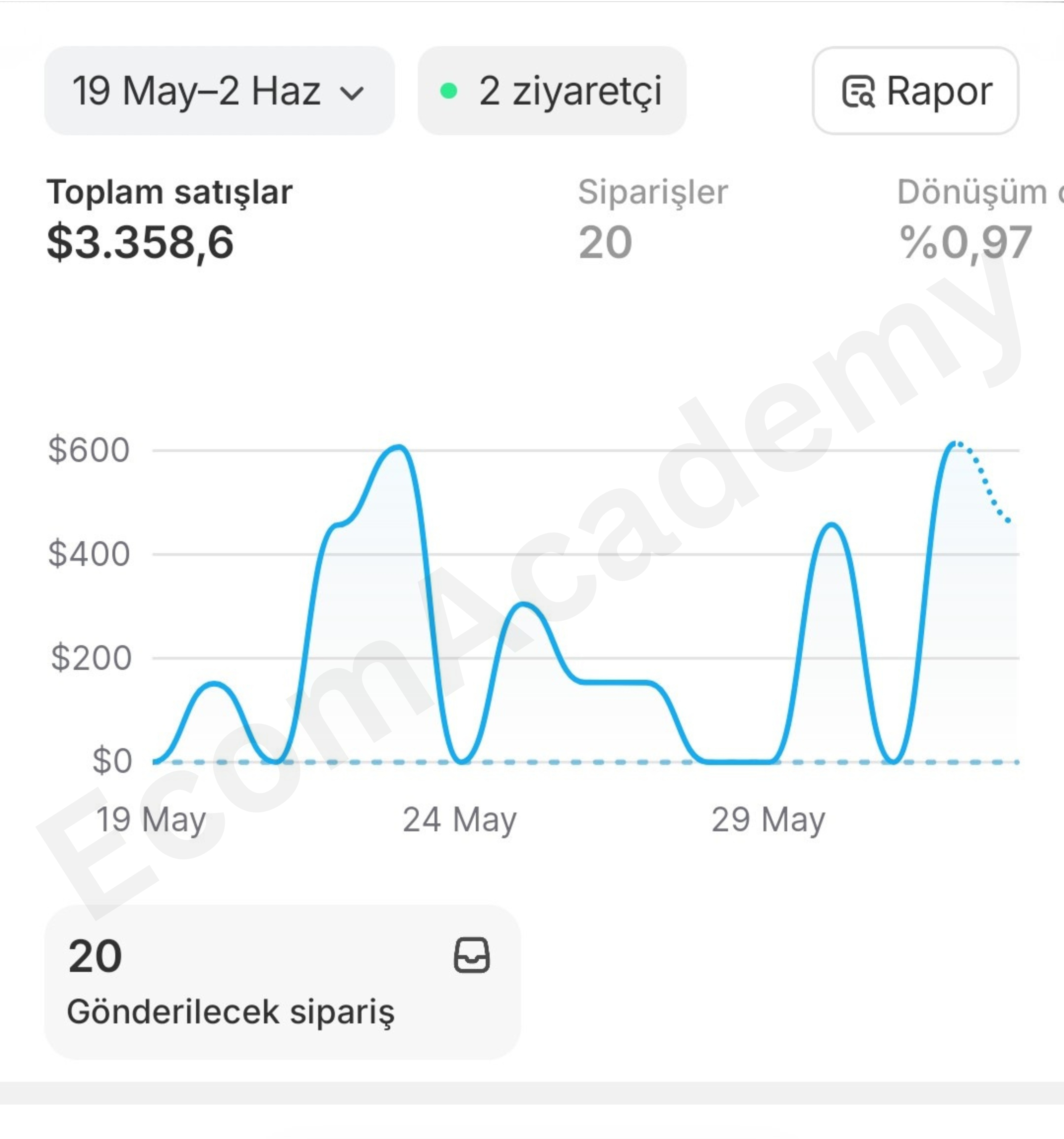Click the dashed comparison baseline at $0

(x=585, y=762)
